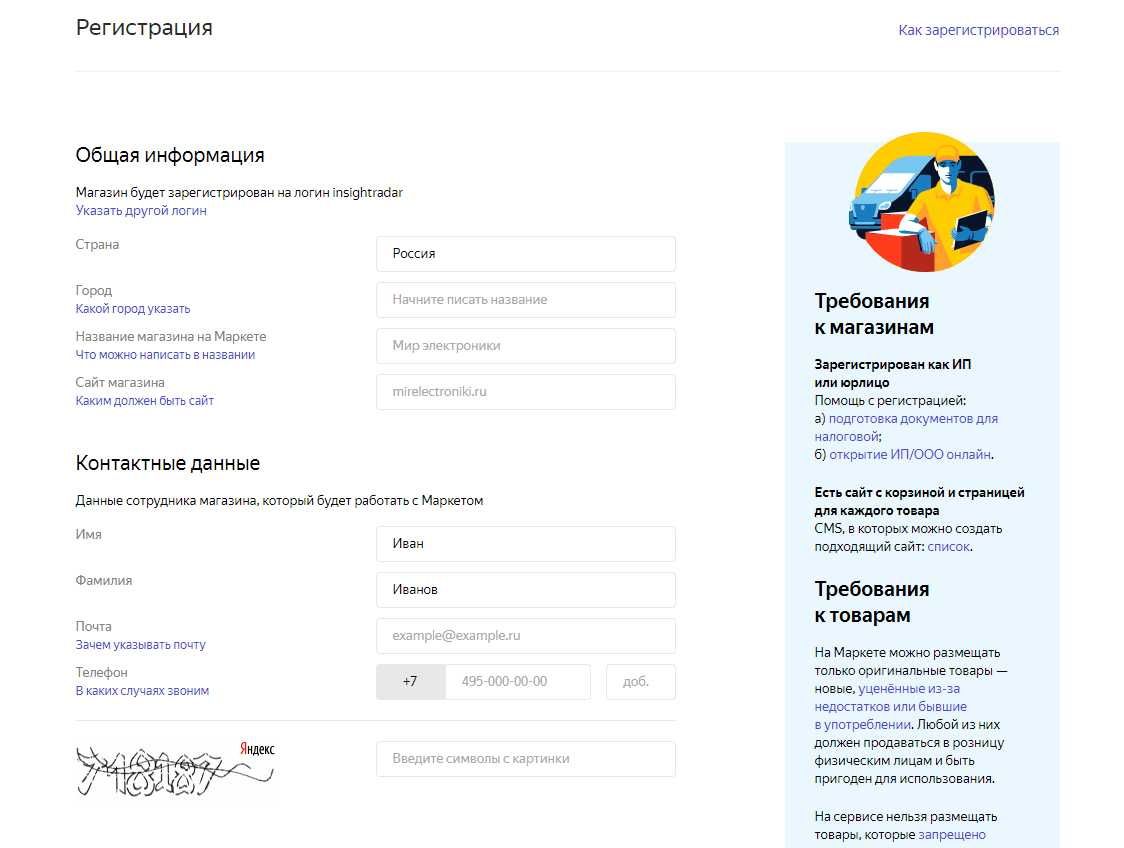1124x848 pixels.
Task: Open Что можно написать в названии link
Action: coord(165,355)
